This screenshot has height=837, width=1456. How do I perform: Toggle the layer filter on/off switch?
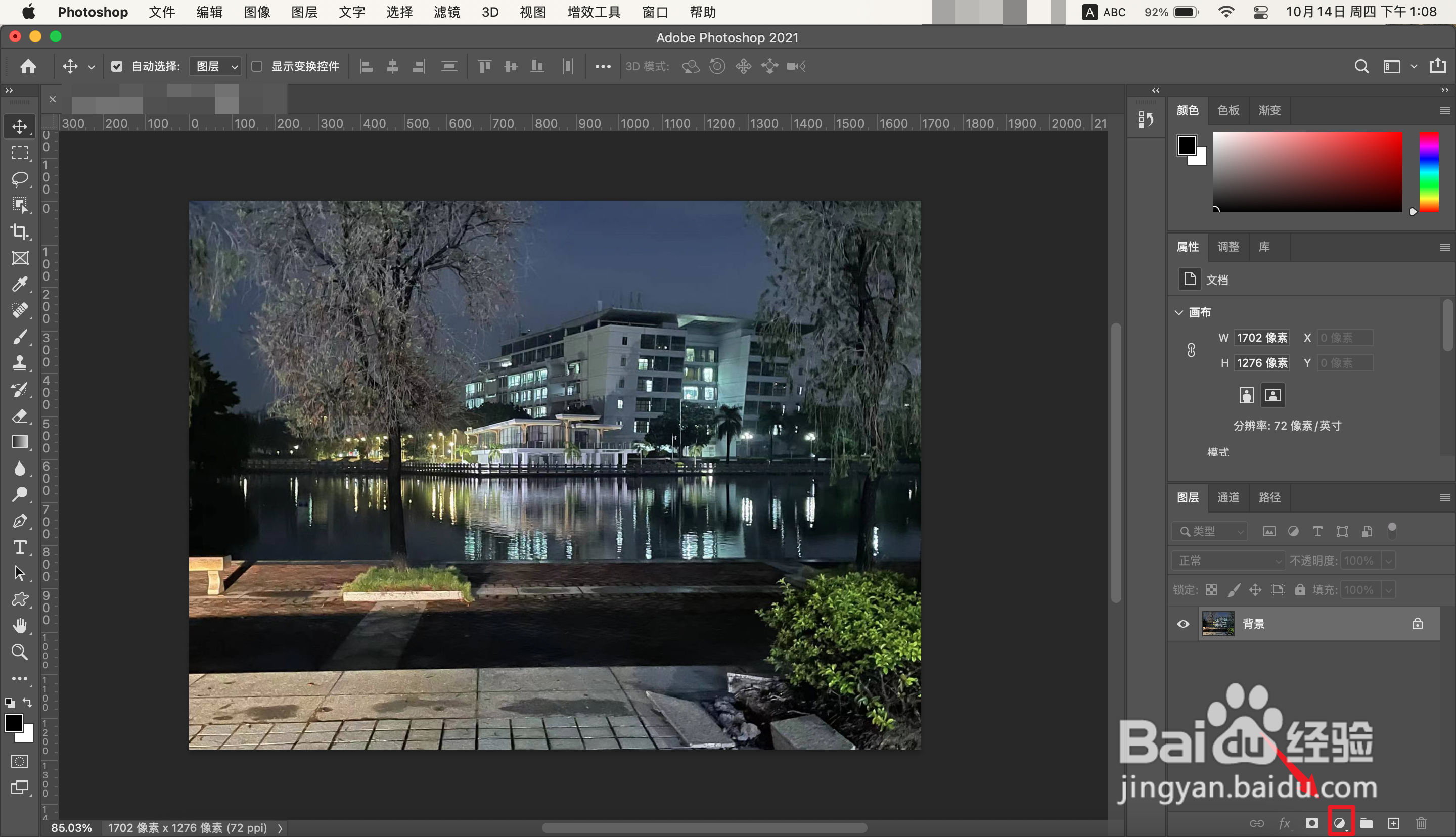[x=1392, y=531]
